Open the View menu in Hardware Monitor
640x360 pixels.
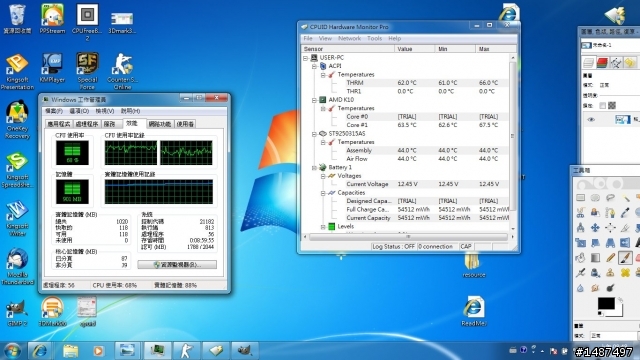click(325, 38)
